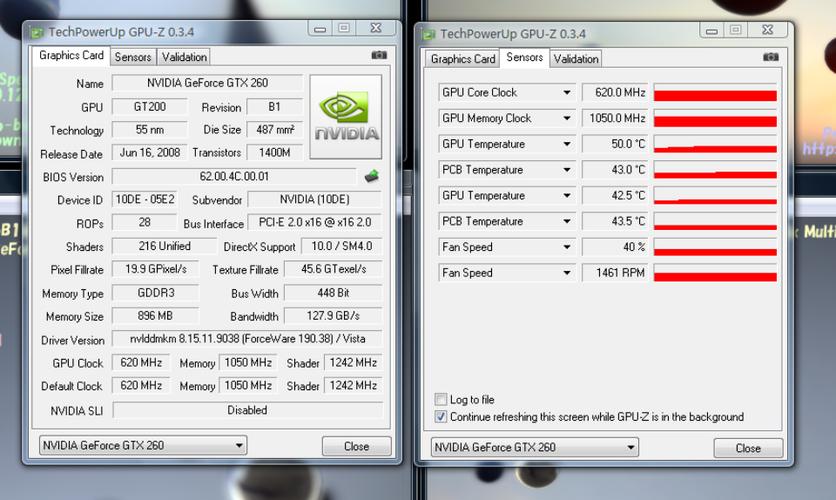Expand the GPU Memory Clock sensor dropdown

[566, 119]
